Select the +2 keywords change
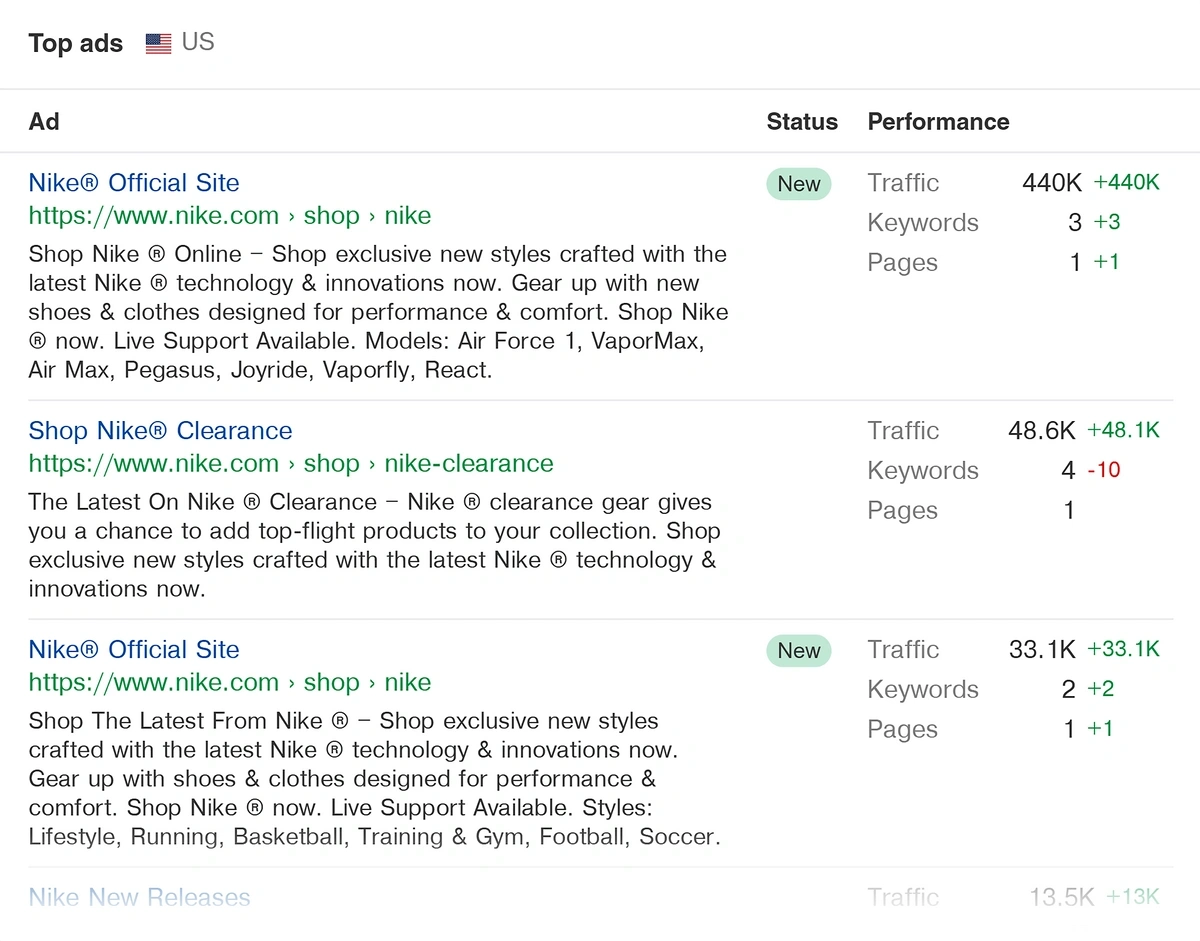The height and width of the screenshot is (941, 1200). click(1100, 689)
